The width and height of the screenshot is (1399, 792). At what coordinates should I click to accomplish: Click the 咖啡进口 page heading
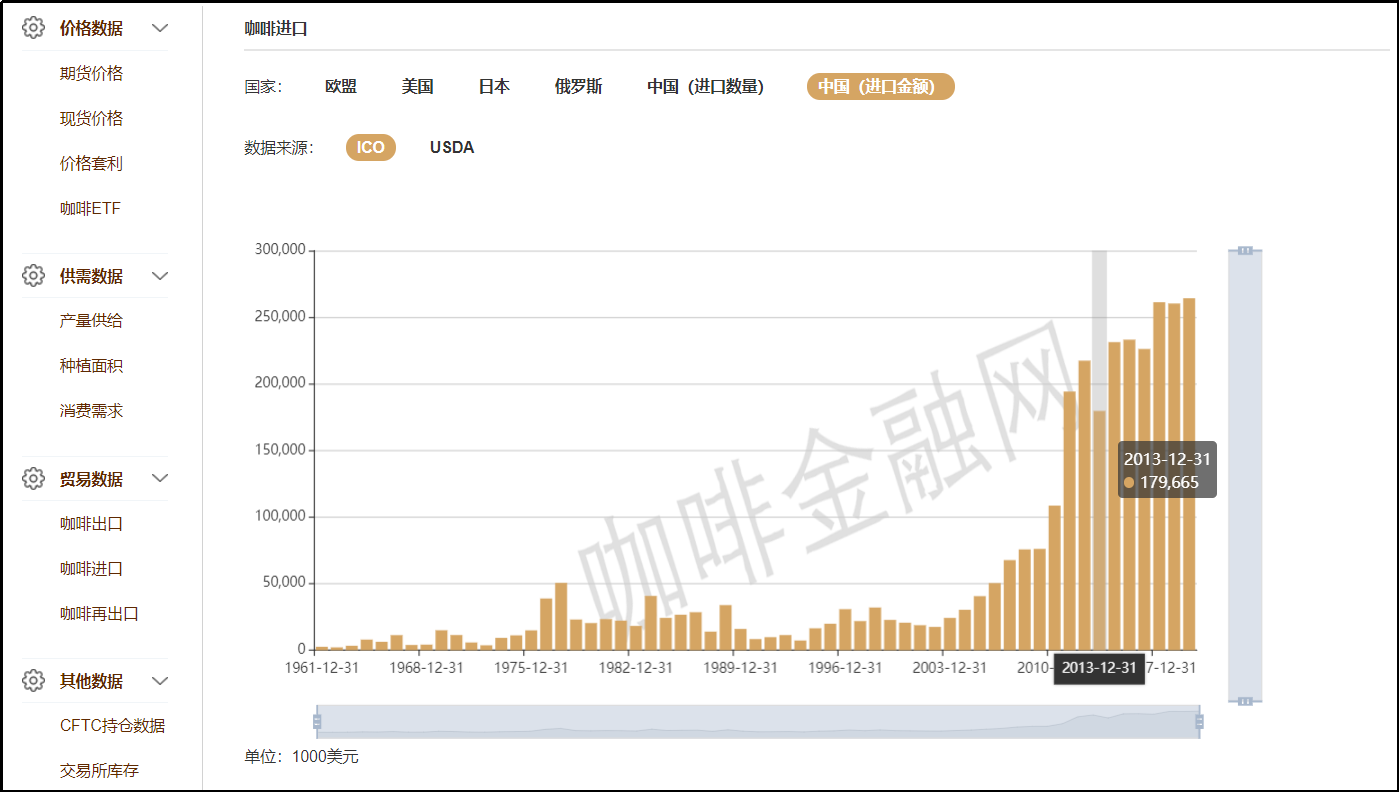(x=276, y=29)
